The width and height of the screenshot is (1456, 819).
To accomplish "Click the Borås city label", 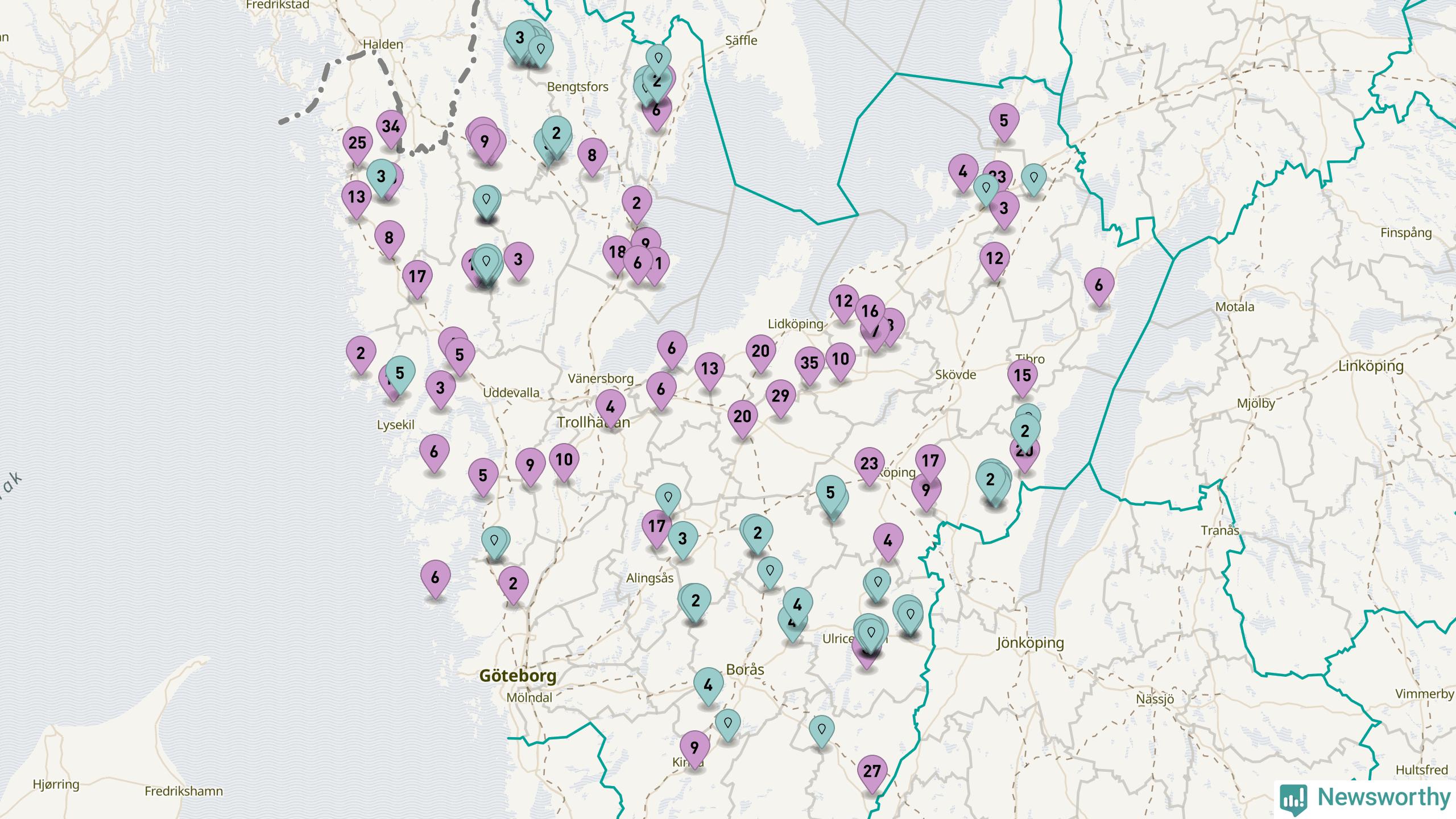I will (x=745, y=670).
